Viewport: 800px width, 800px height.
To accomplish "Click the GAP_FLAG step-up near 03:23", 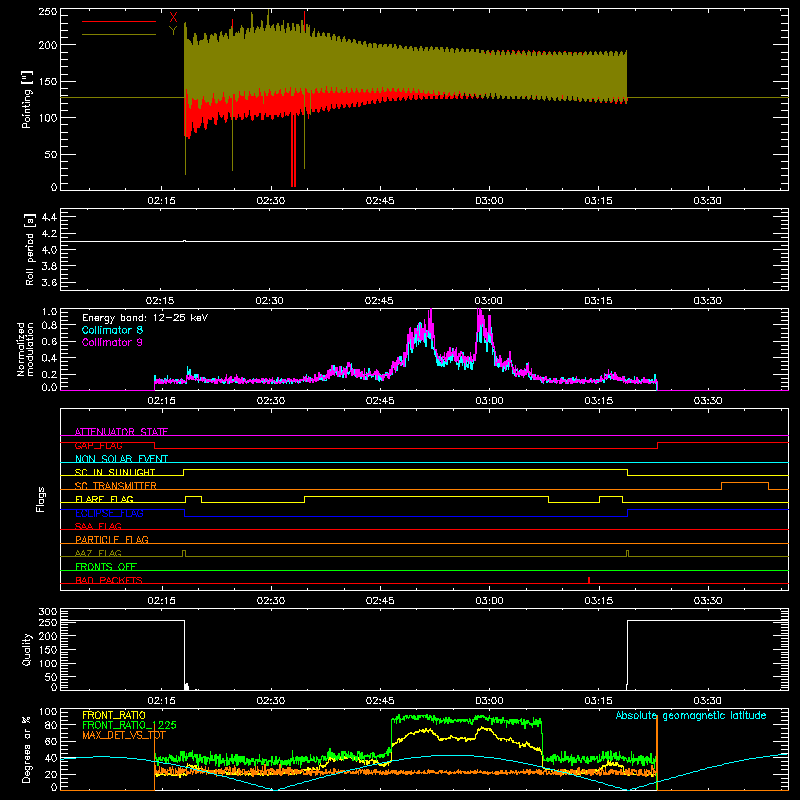I will [658, 445].
